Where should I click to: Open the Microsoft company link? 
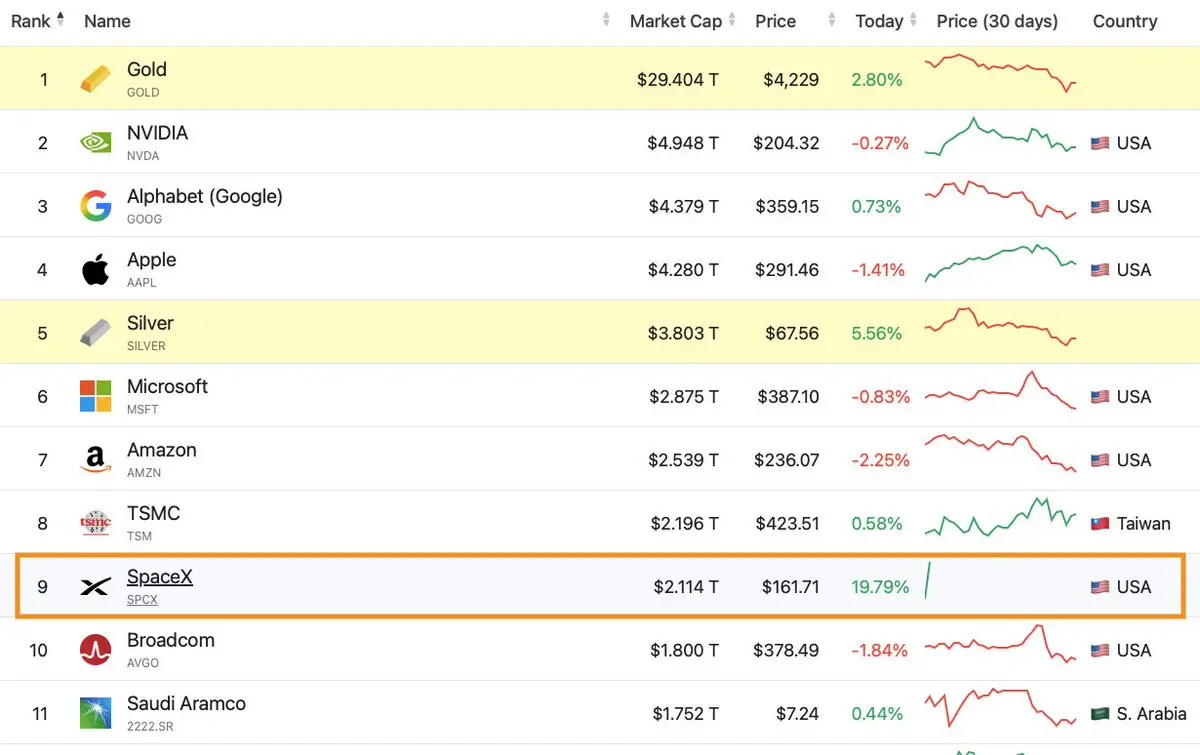click(167, 386)
